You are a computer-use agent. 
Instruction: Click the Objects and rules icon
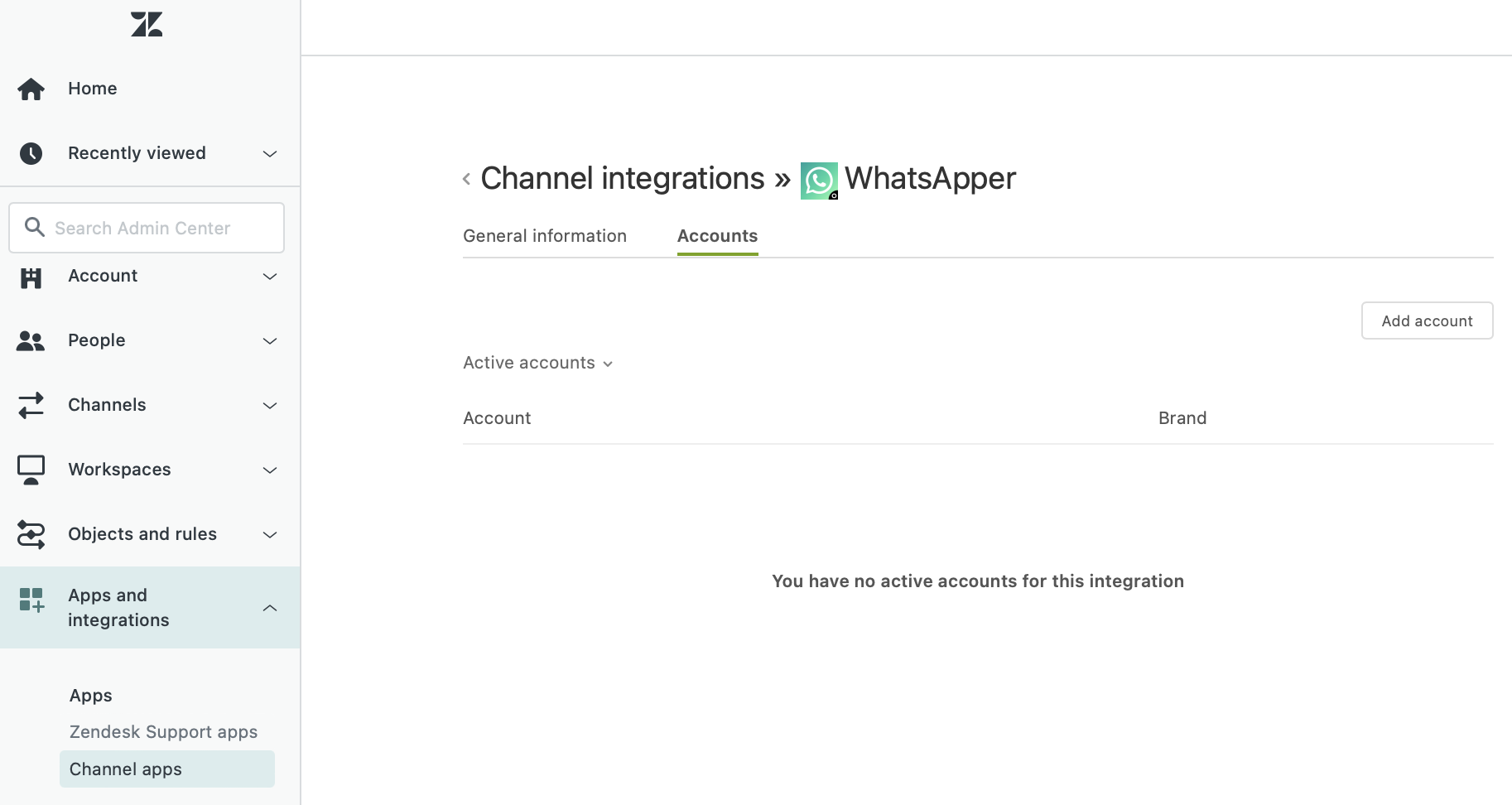31,534
